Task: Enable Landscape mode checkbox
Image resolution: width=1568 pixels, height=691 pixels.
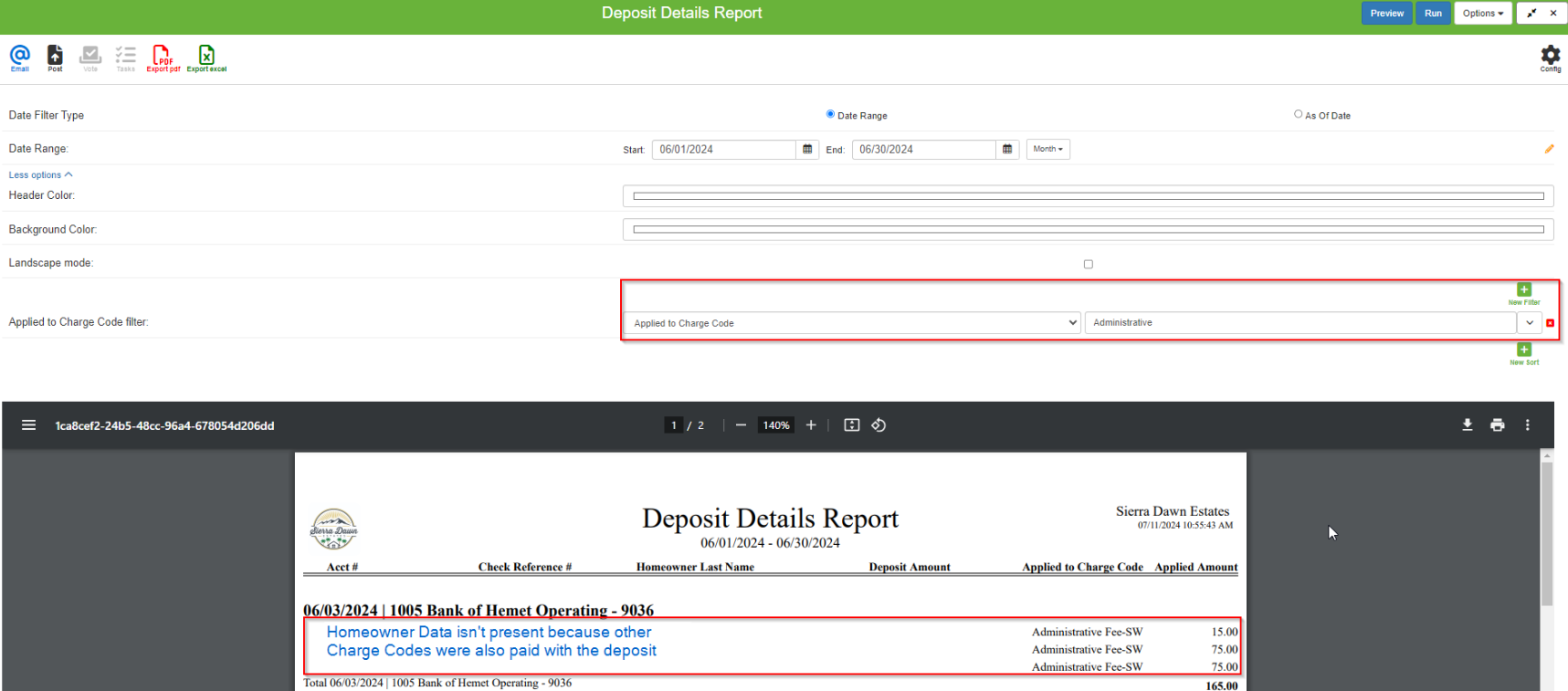Action: pyautogui.click(x=1088, y=264)
